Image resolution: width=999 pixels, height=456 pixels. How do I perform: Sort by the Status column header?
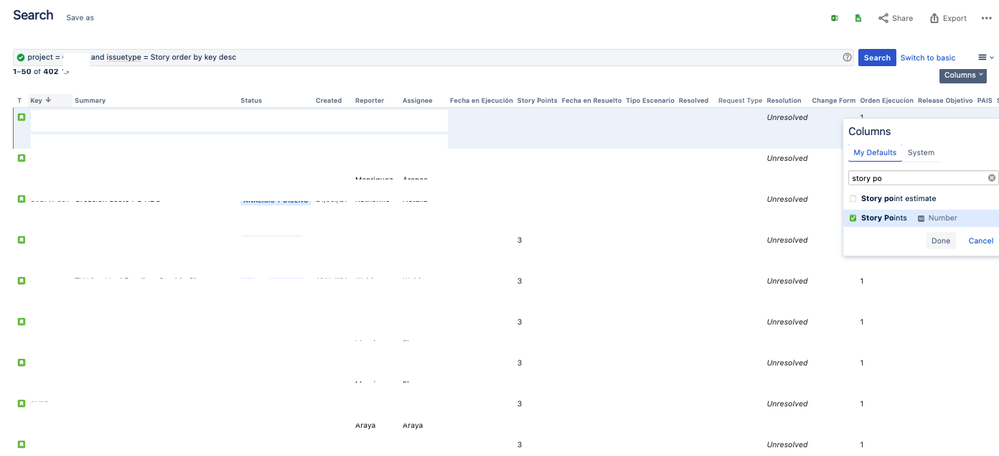(251, 101)
